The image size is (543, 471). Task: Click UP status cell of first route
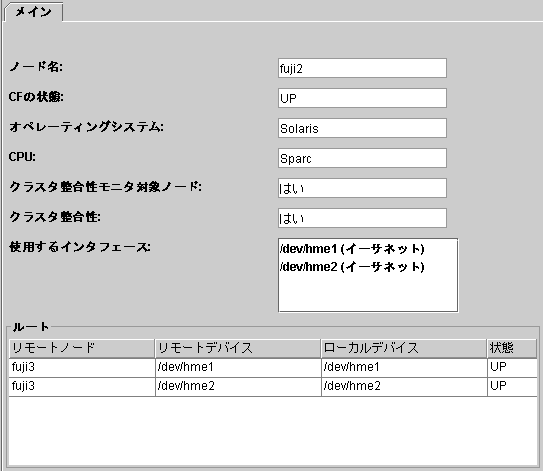(512, 367)
